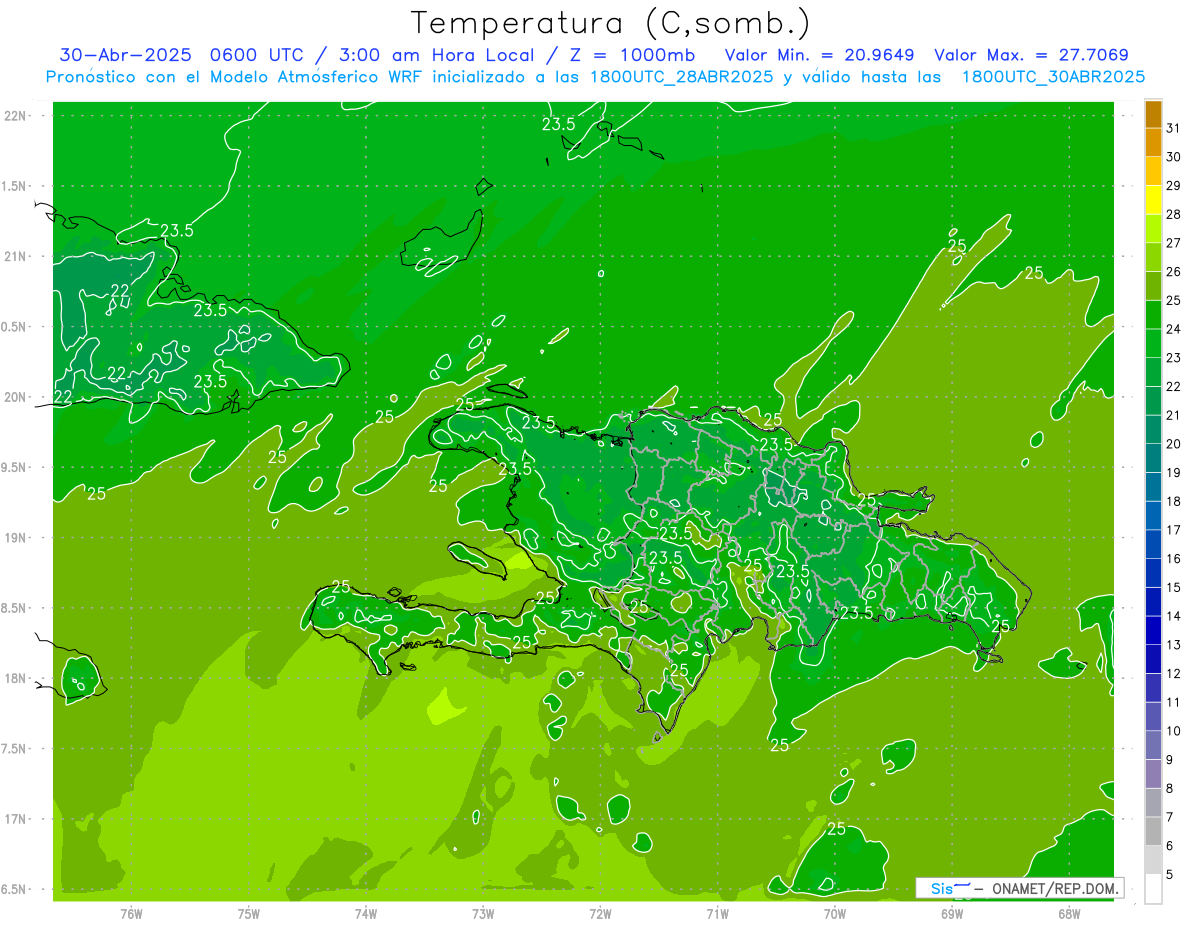This screenshot has height=927, width=1200.
Task: Click the '74W' longitude label
Action: pyautogui.click(x=365, y=914)
